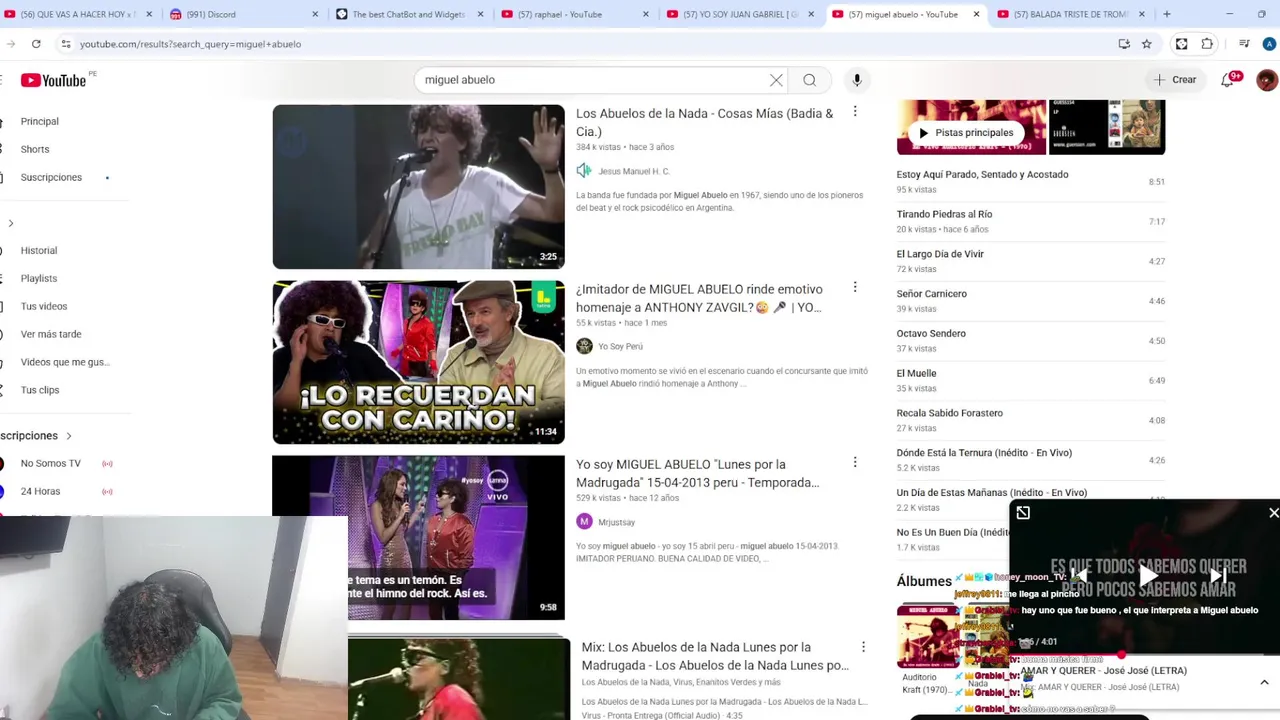Play Octavo Sendero track

point(1031,340)
